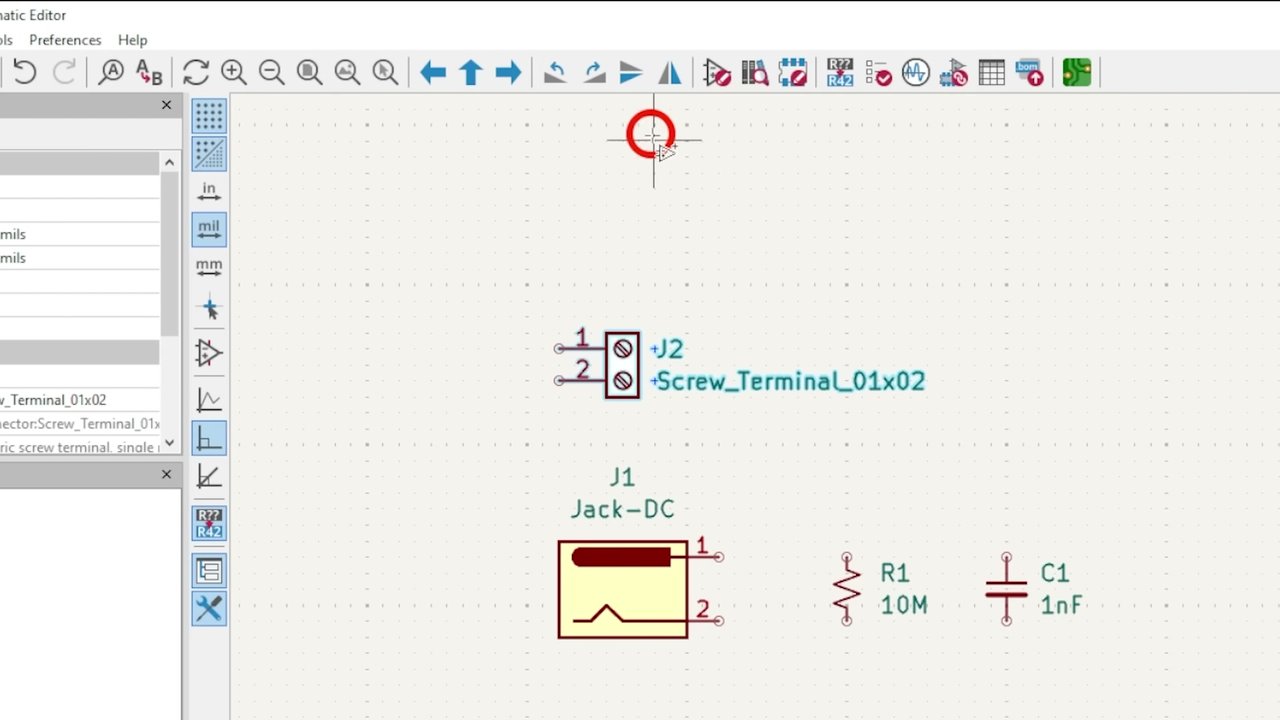Open the Preferences menu
Viewport: 1280px width, 720px height.
65,40
